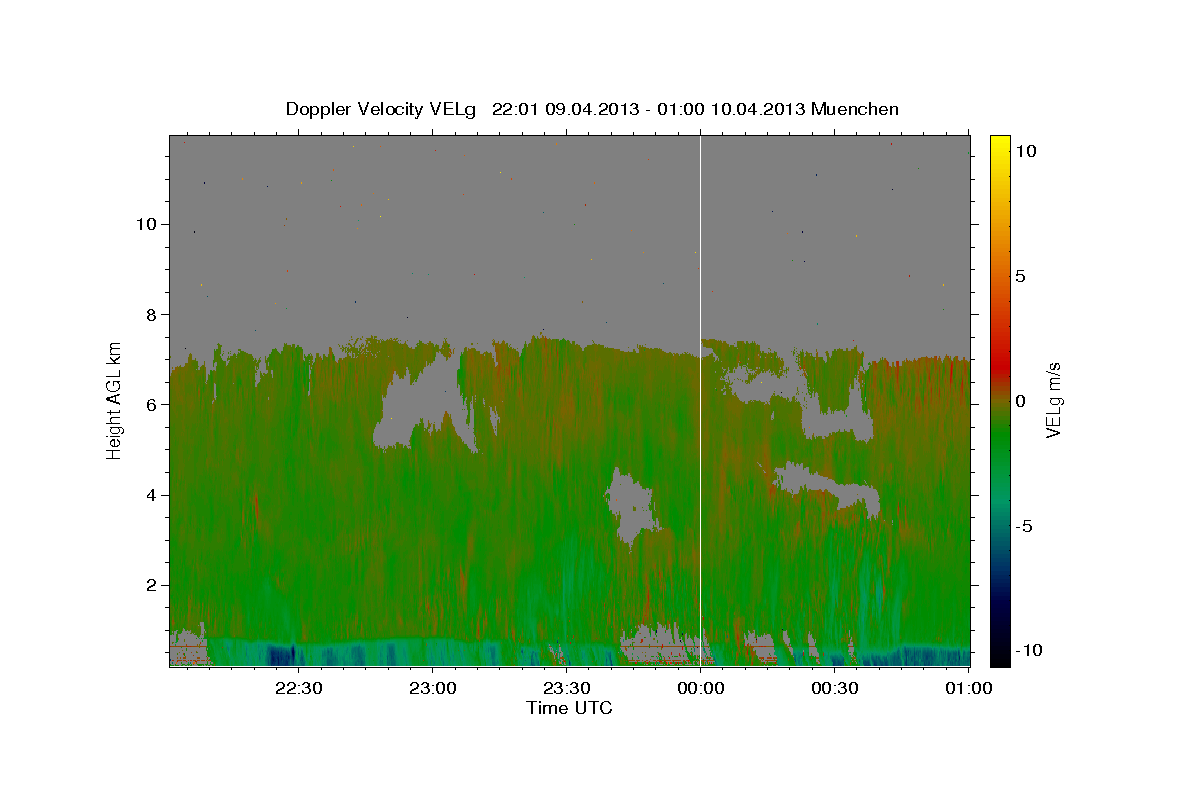The width and height of the screenshot is (1200, 800).
Task: Click the 23:00 time tick label
Action: (432, 688)
